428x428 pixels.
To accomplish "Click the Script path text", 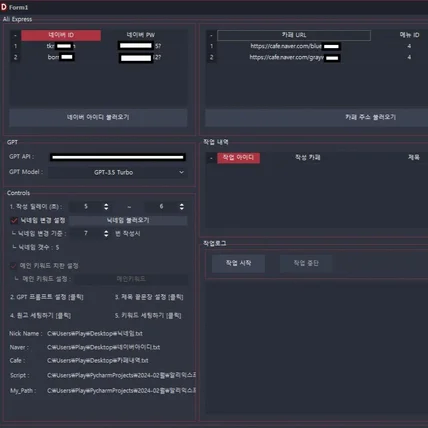I will [x=121, y=375].
